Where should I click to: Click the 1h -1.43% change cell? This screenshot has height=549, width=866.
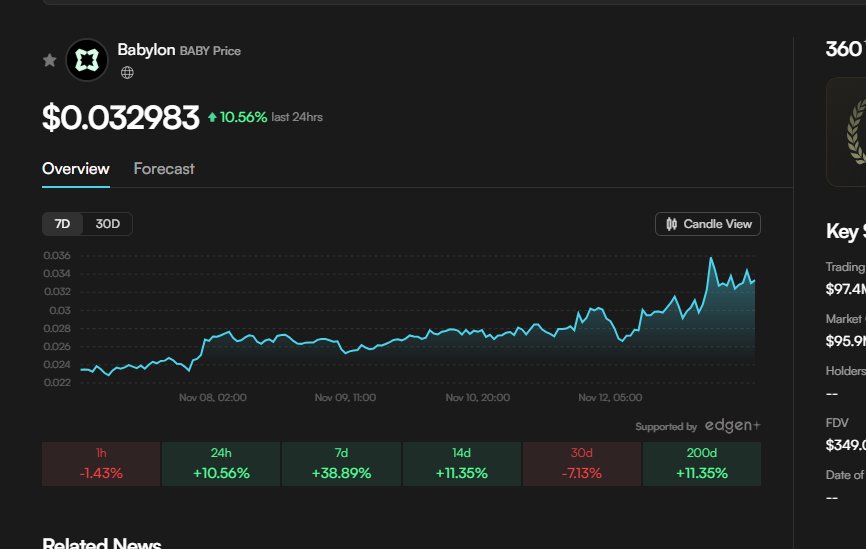(101, 464)
